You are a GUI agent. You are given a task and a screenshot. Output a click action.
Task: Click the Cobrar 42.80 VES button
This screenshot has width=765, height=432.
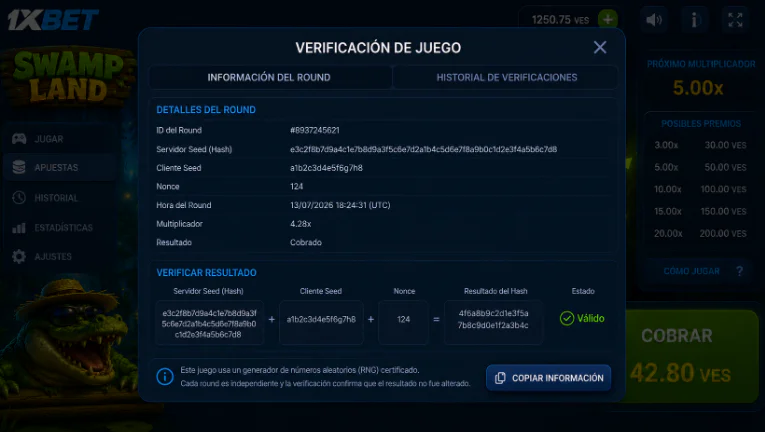point(691,356)
